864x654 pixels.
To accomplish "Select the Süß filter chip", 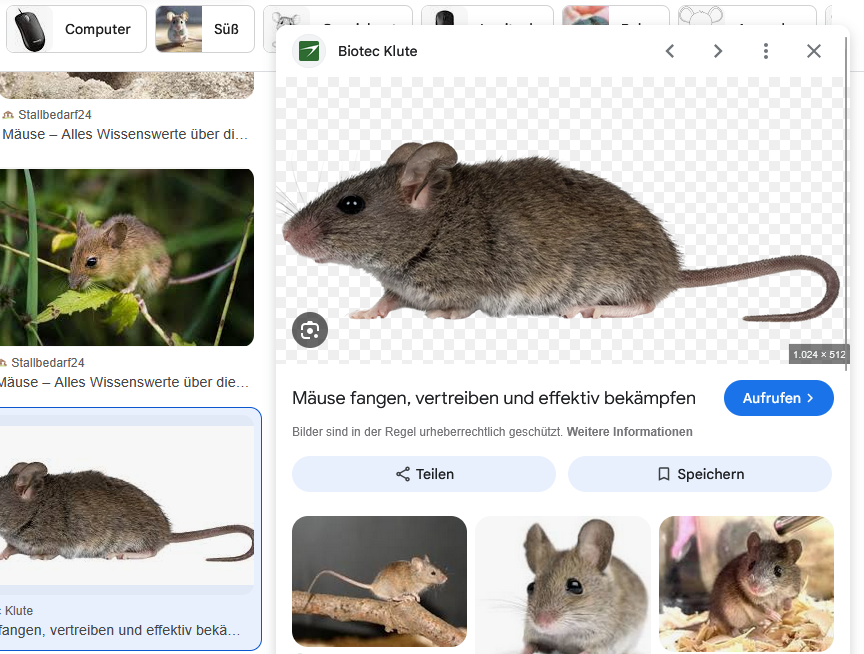I will [205, 29].
